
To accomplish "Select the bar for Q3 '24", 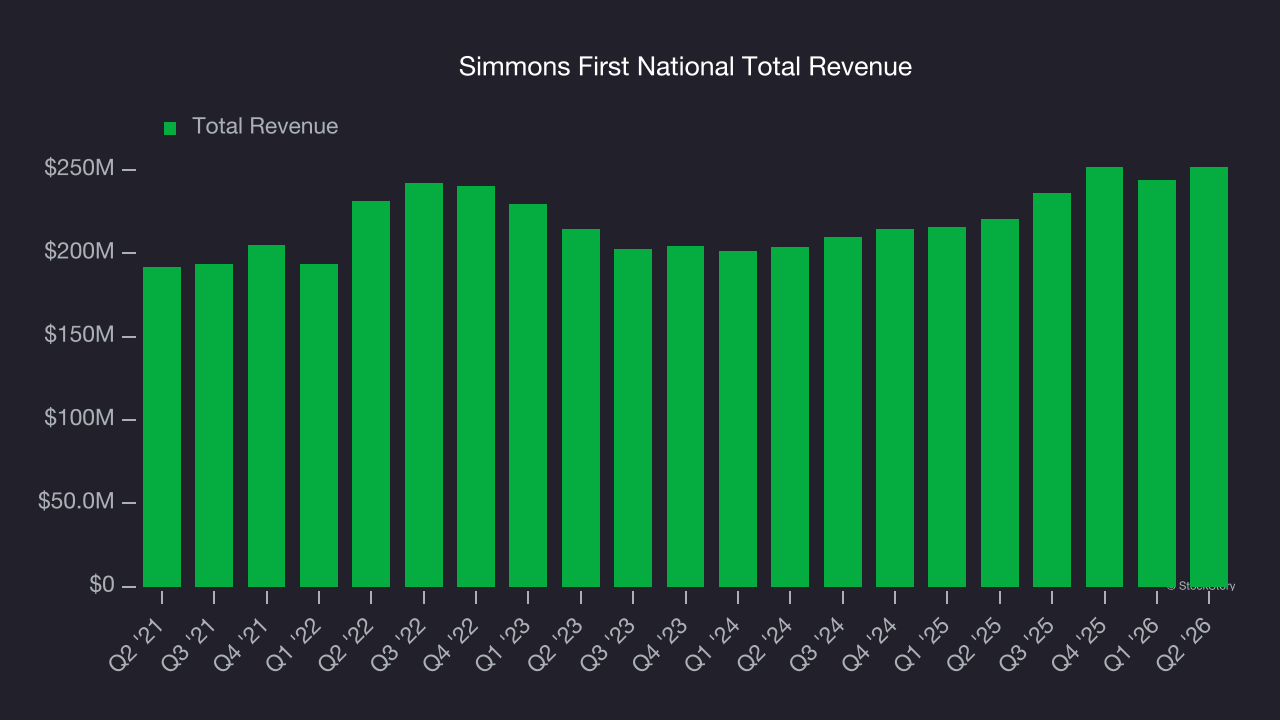I will click(842, 412).
